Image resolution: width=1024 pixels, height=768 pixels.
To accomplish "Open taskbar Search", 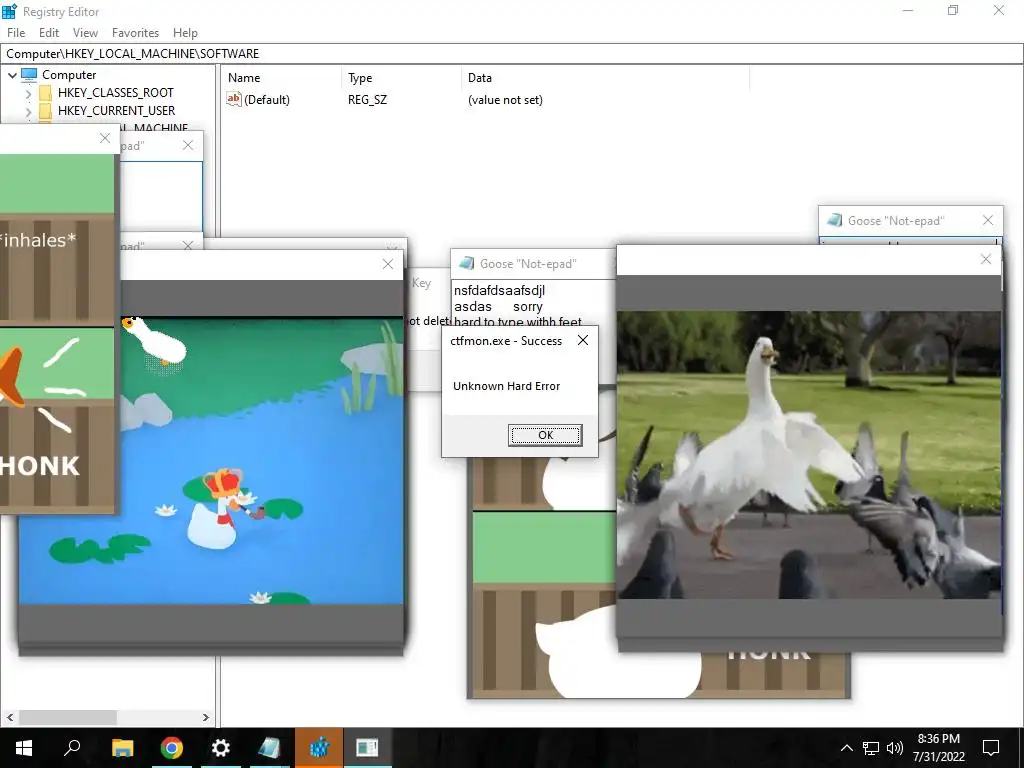I will tap(72, 748).
